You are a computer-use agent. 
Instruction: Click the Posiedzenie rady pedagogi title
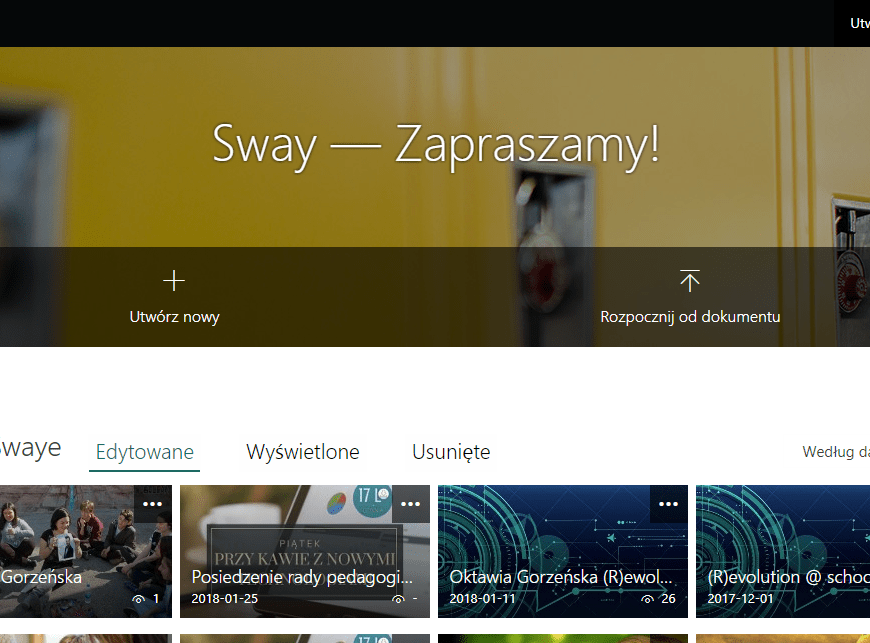(x=302, y=577)
